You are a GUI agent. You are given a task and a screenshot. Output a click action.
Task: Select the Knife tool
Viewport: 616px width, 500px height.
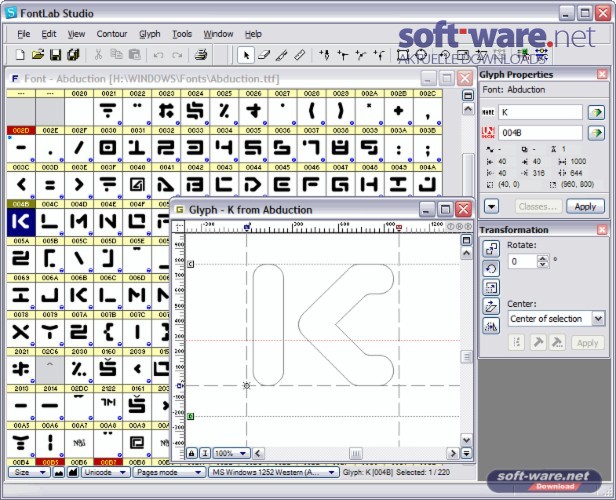282,55
